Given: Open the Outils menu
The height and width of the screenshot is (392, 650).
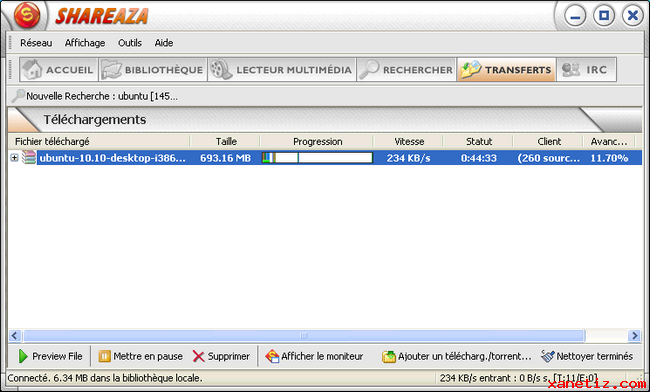Looking at the screenshot, I should 130,43.
